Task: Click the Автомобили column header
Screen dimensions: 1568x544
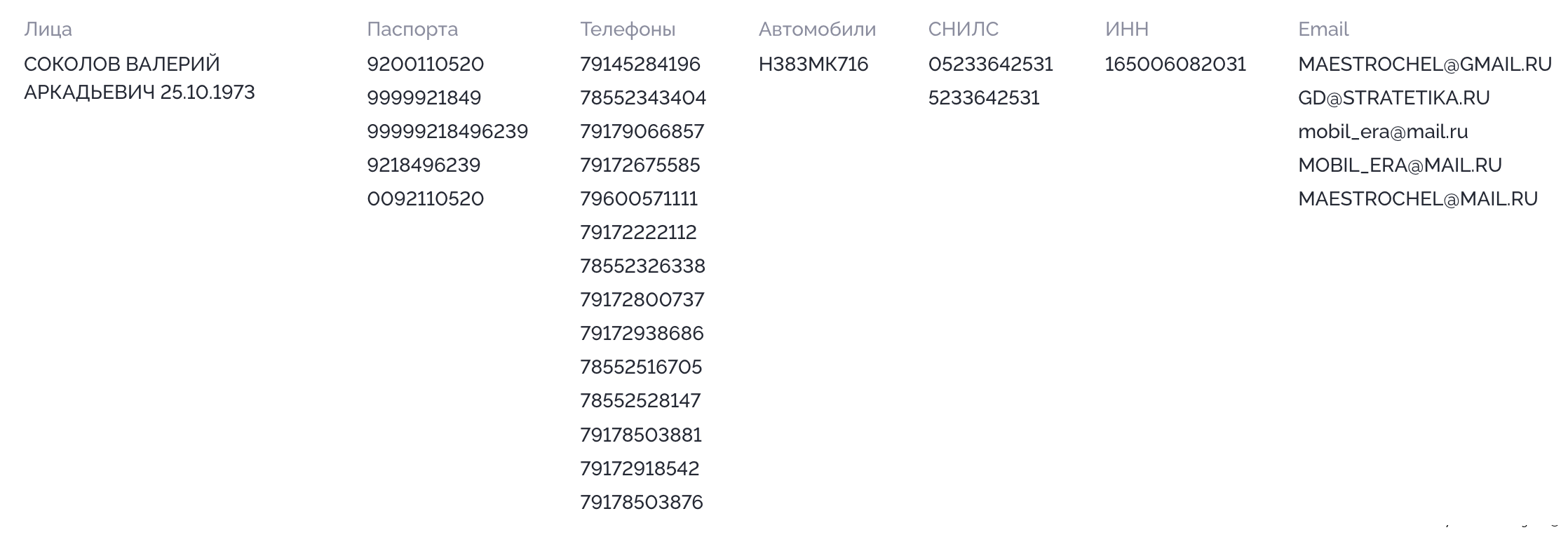Action: [817, 29]
